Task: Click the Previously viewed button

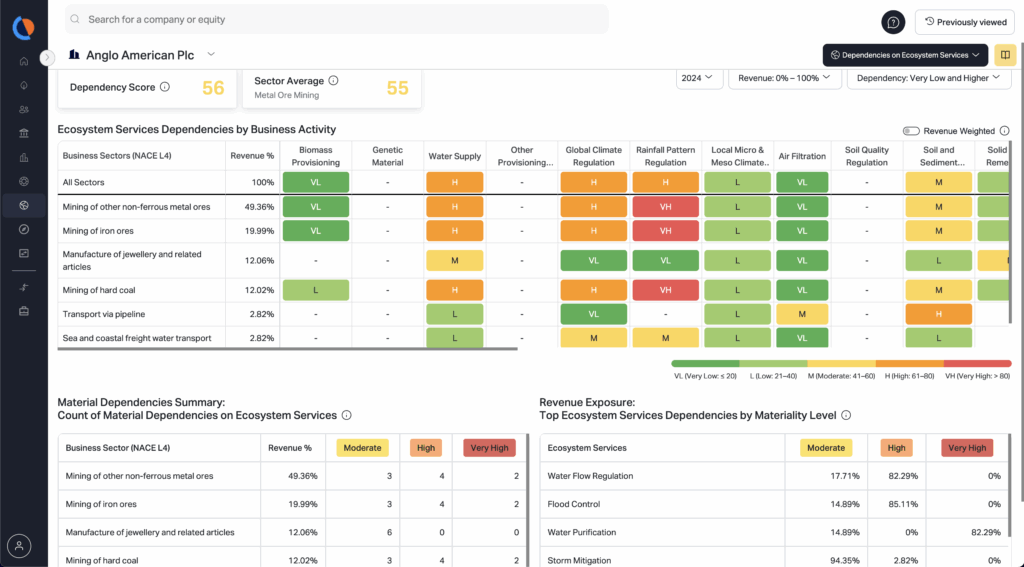Action: [964, 22]
